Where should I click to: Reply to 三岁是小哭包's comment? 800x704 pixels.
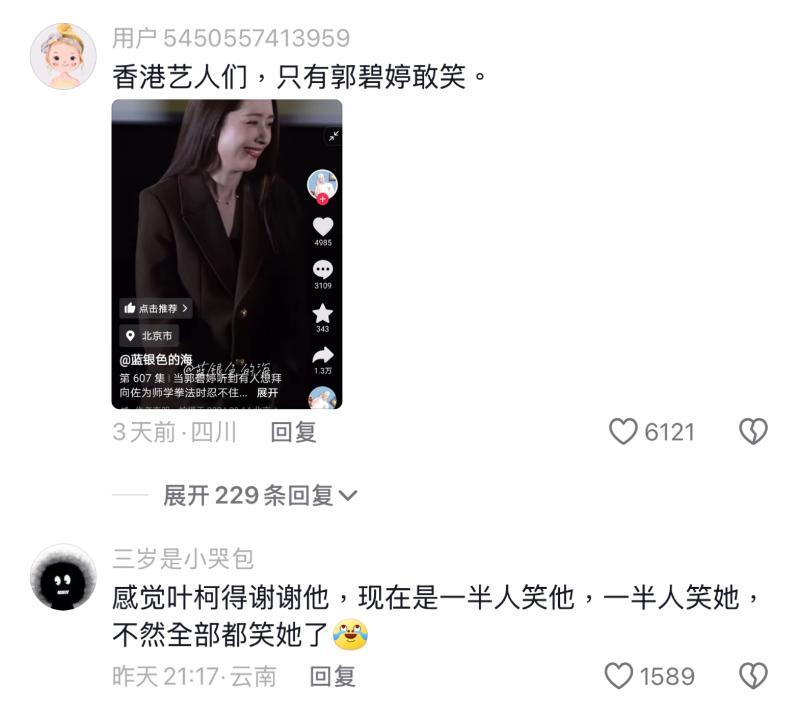(333, 676)
